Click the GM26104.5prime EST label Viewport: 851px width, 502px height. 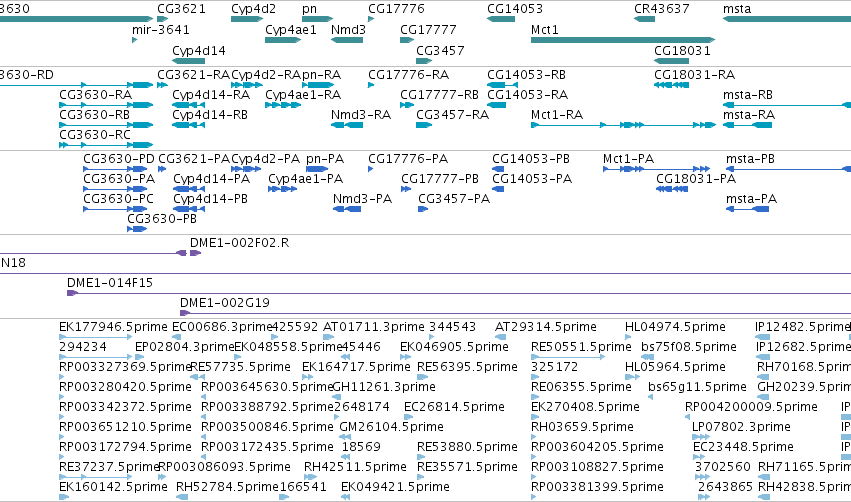point(391,427)
